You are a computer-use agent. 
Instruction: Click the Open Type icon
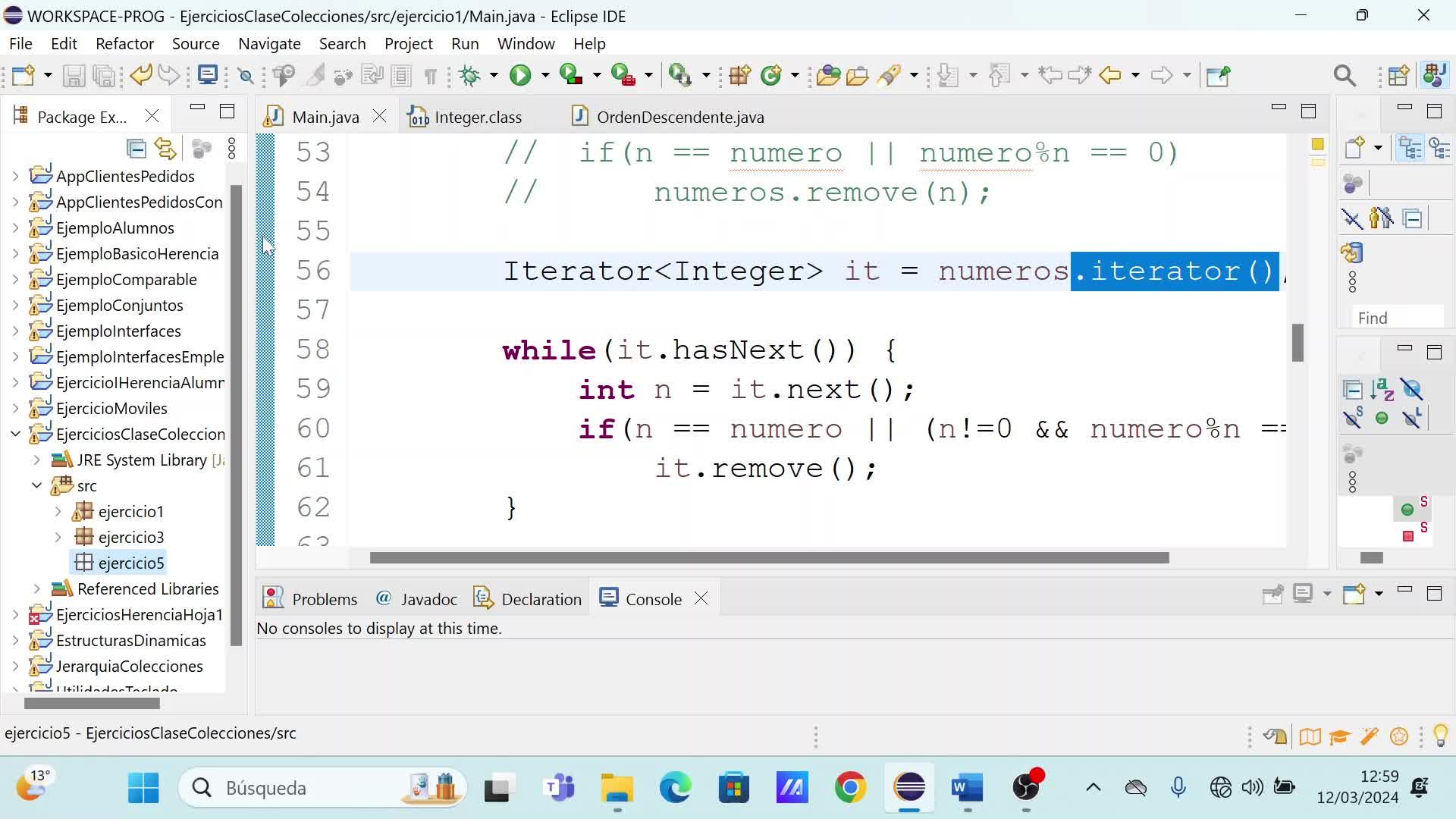[x=828, y=75]
